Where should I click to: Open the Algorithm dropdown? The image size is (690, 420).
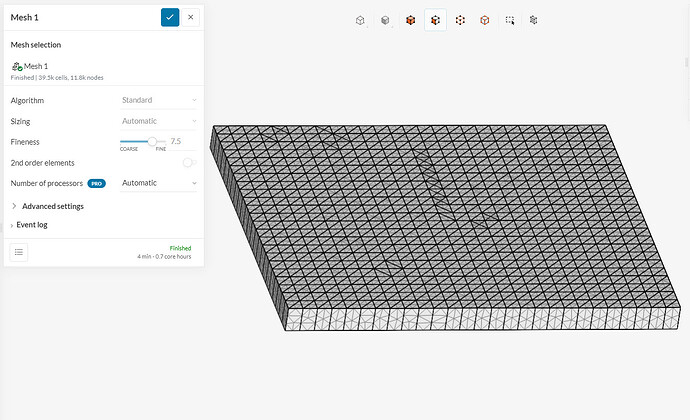158,100
